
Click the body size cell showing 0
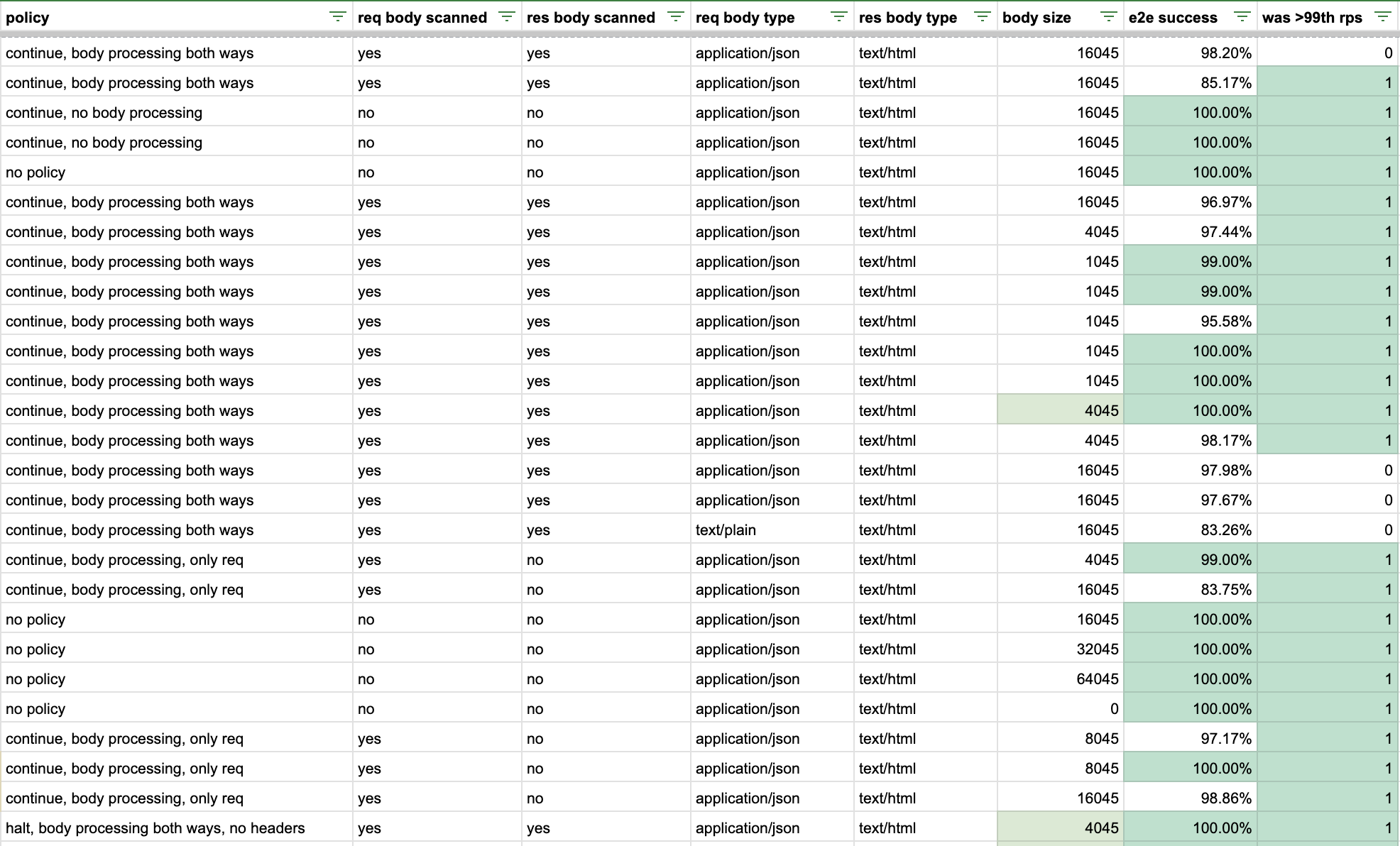click(x=1113, y=709)
